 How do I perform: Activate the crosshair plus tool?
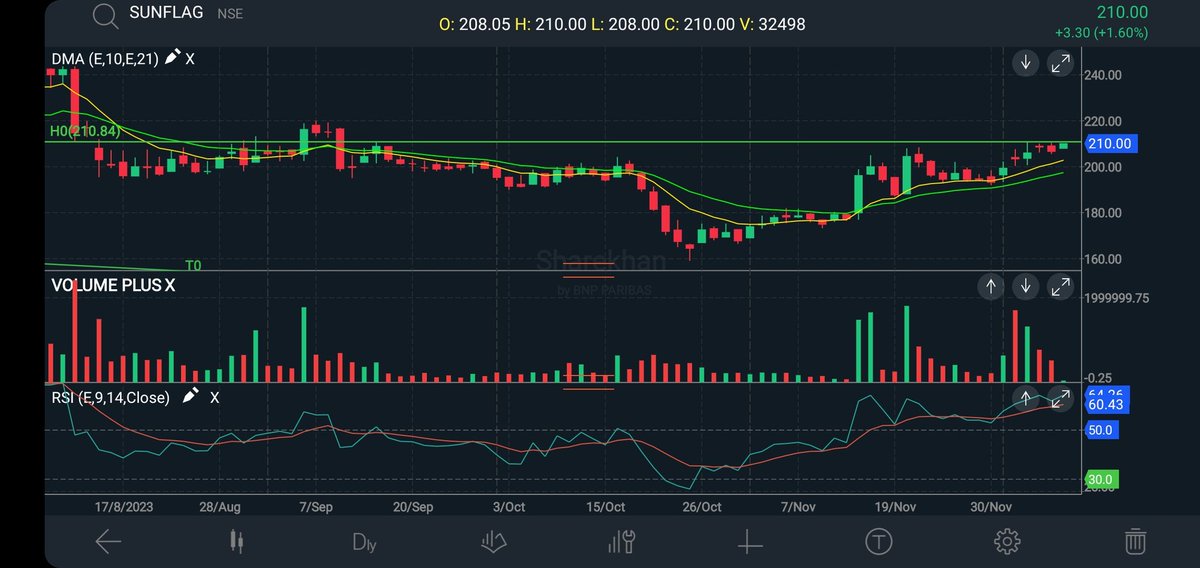750,541
